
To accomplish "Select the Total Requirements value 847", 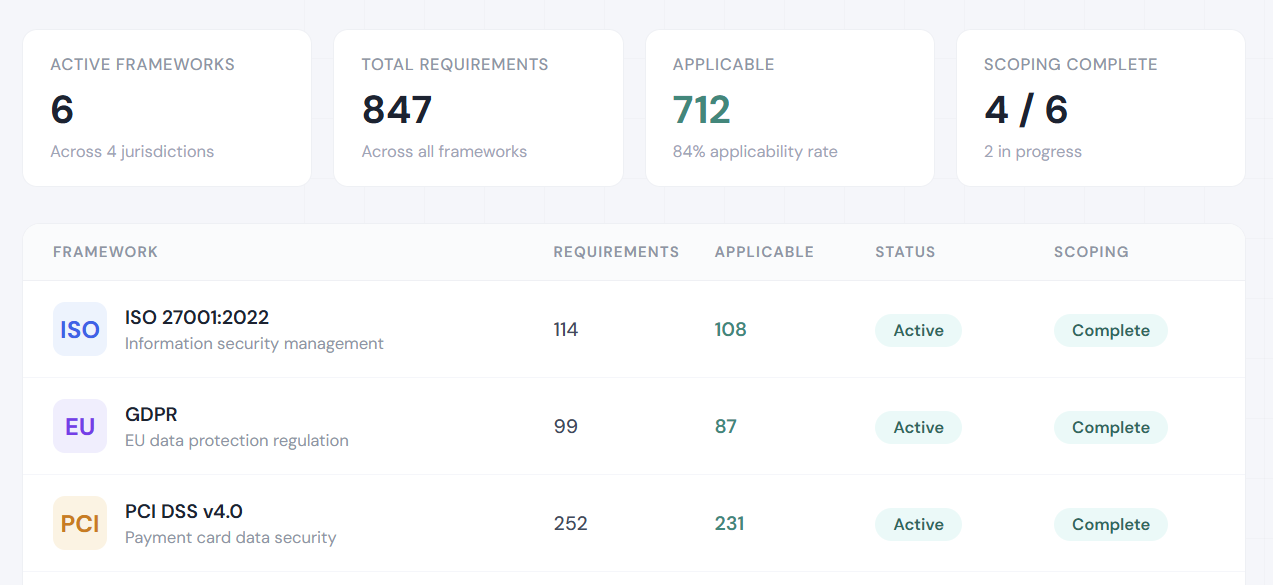I will (x=397, y=110).
